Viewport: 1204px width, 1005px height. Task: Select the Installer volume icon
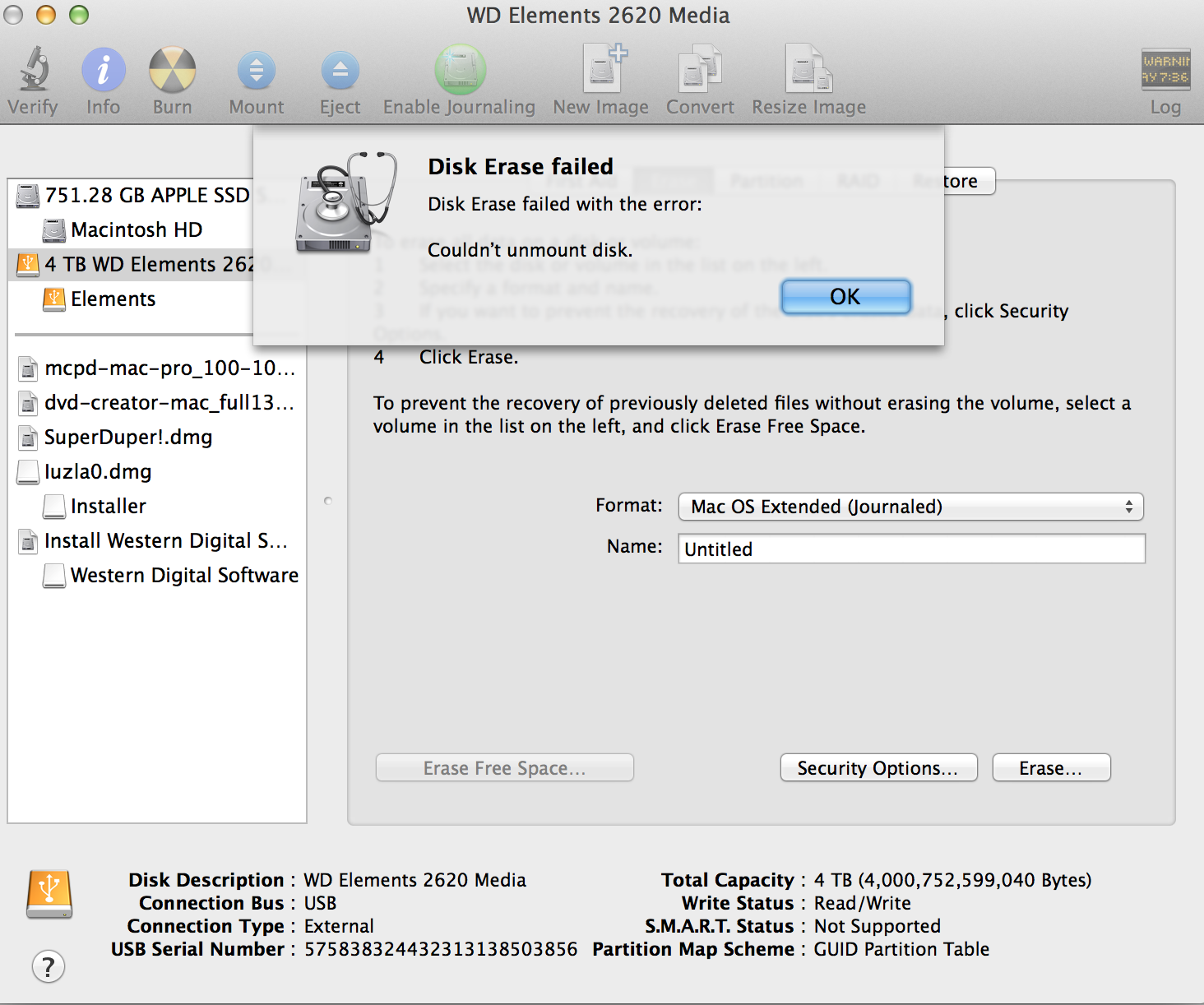click(54, 507)
